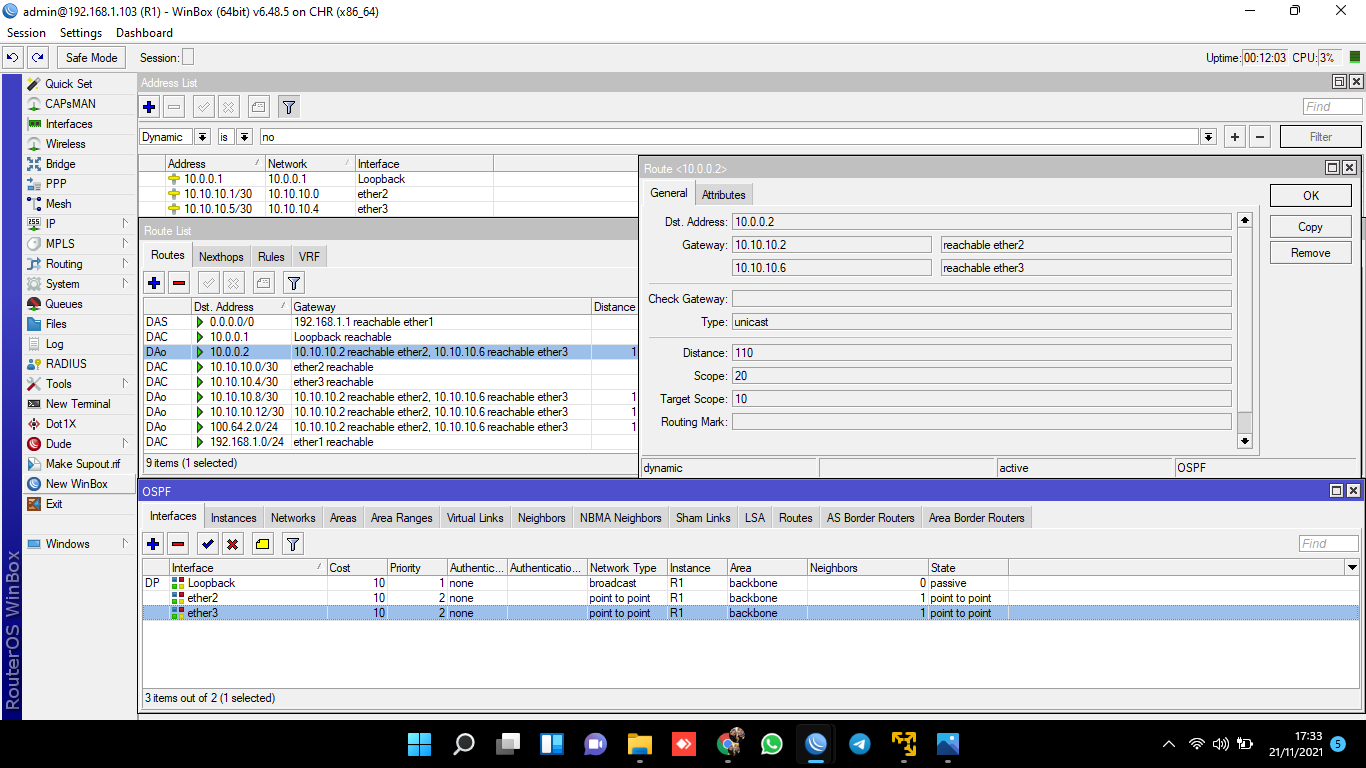Open the Attributes tab in Route window
The width and height of the screenshot is (1366, 768).
coord(723,195)
